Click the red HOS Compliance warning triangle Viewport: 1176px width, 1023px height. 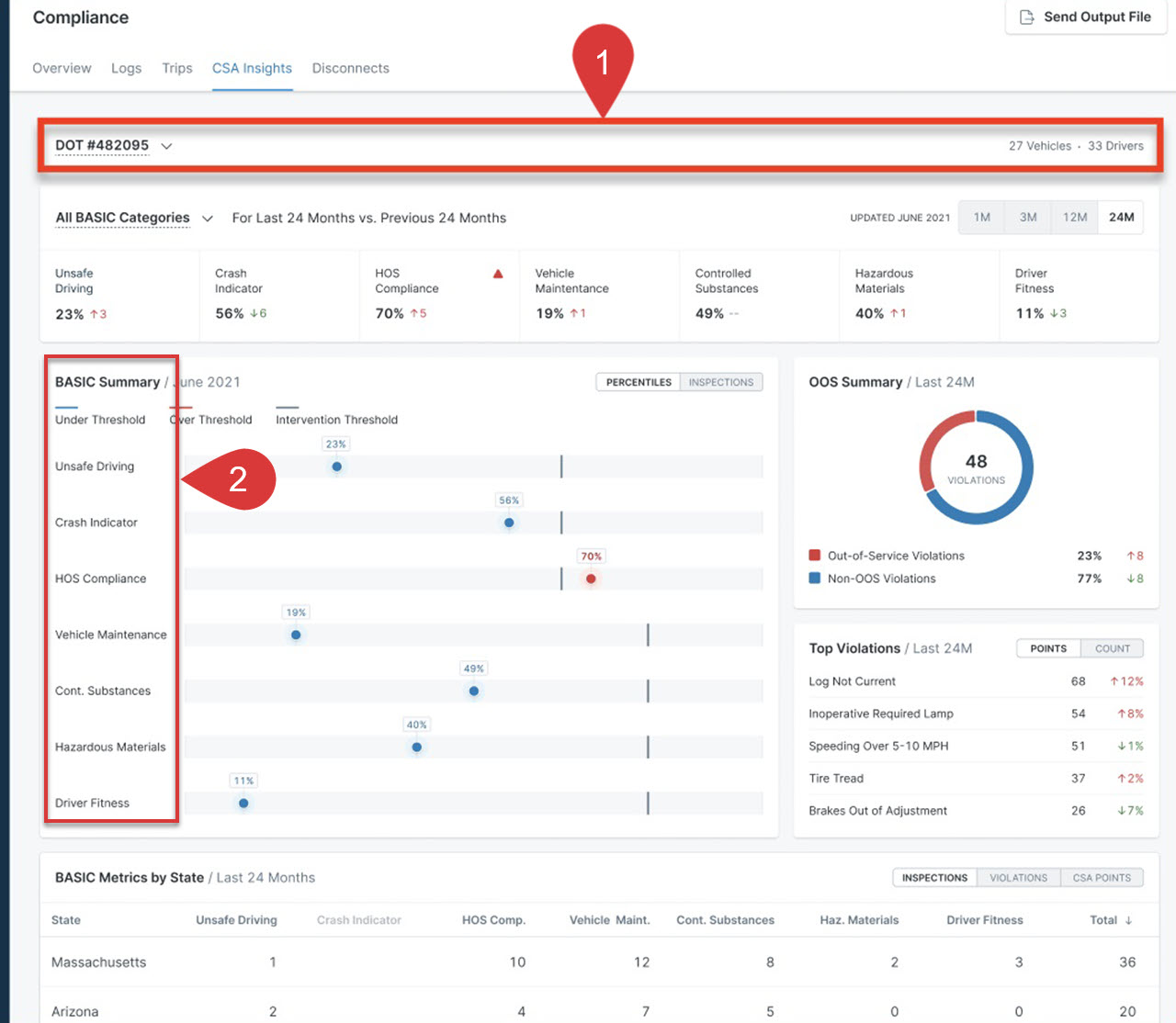pyautogui.click(x=498, y=274)
